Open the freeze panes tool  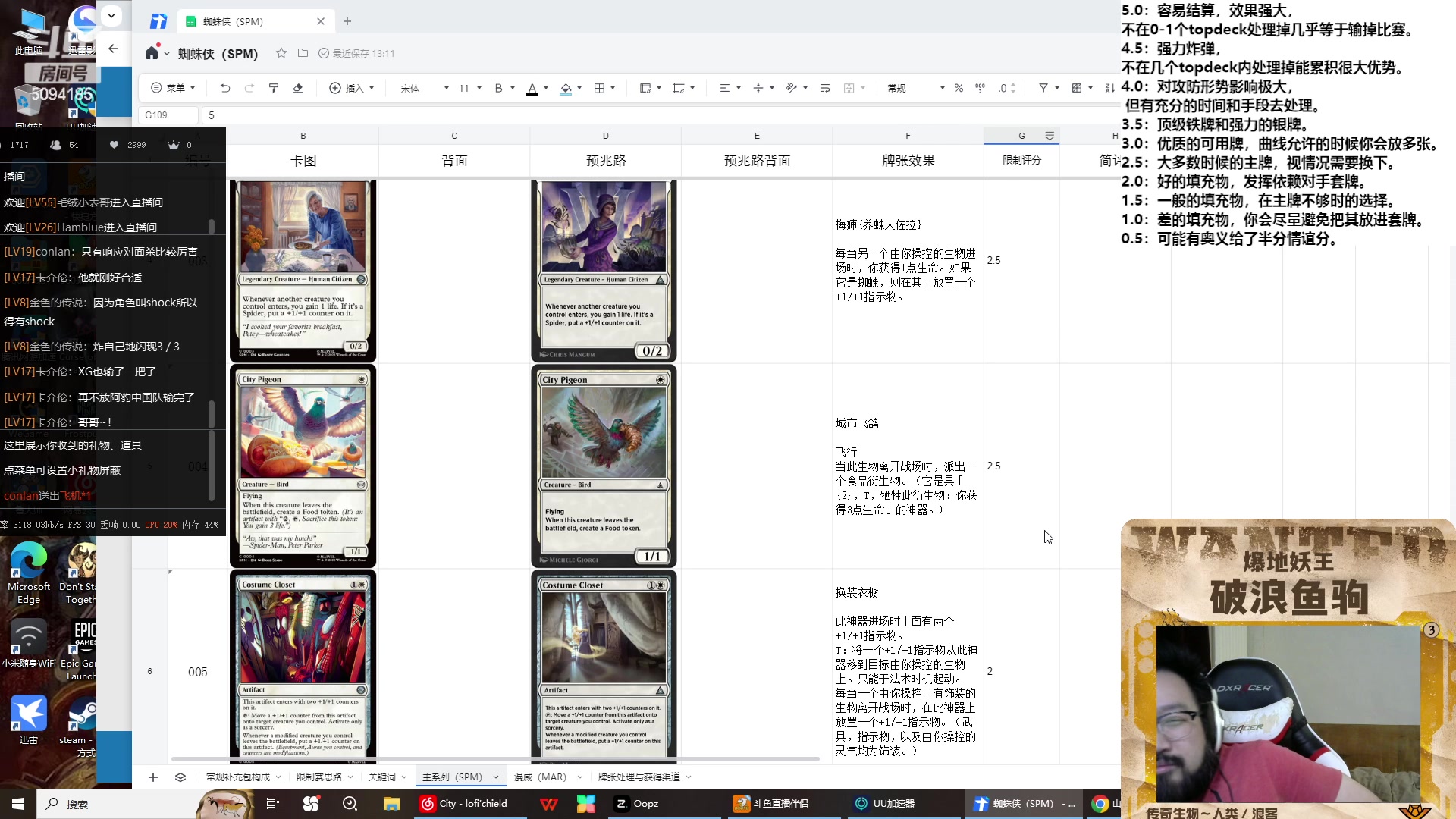645,88
